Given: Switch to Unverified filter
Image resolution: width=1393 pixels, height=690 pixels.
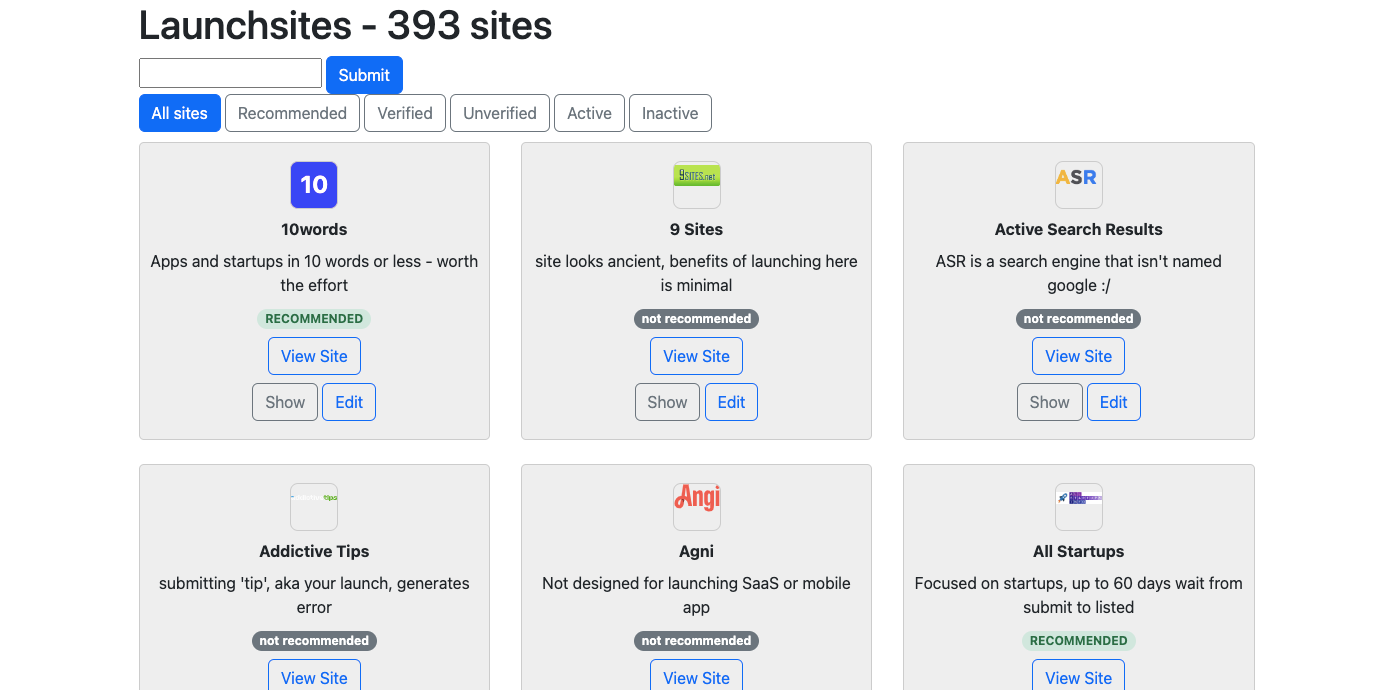Looking at the screenshot, I should point(500,113).
